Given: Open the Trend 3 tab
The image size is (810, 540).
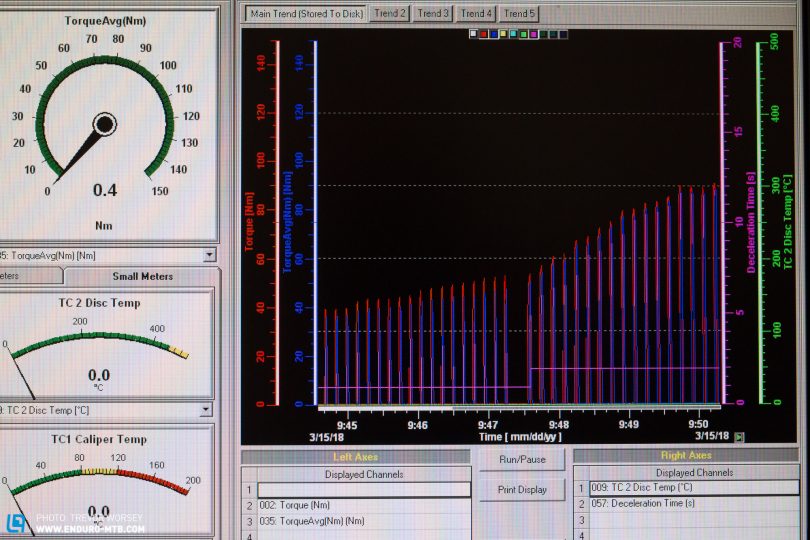Looking at the screenshot, I should coord(433,14).
